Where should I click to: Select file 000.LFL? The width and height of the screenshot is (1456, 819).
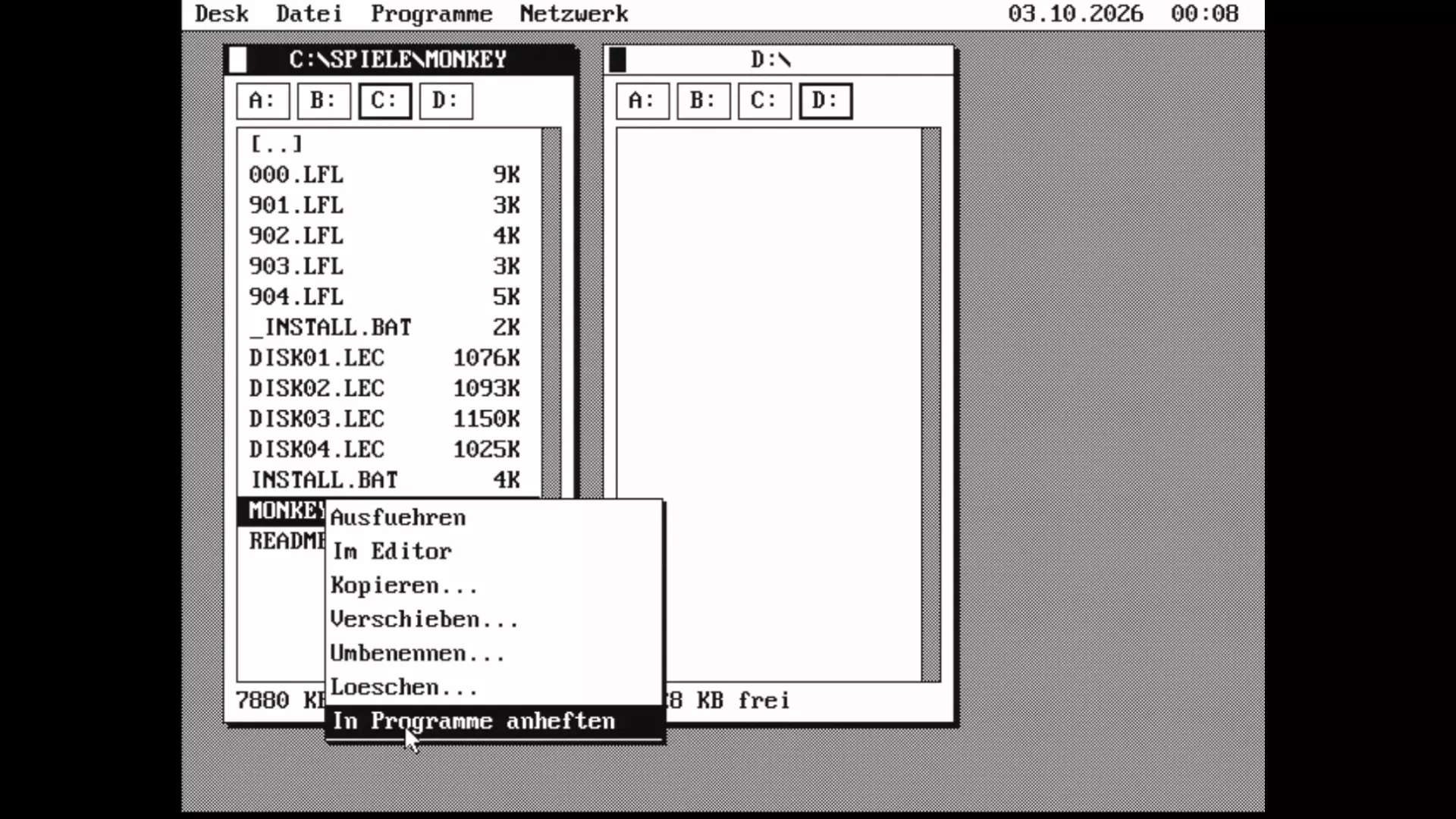tap(389, 174)
